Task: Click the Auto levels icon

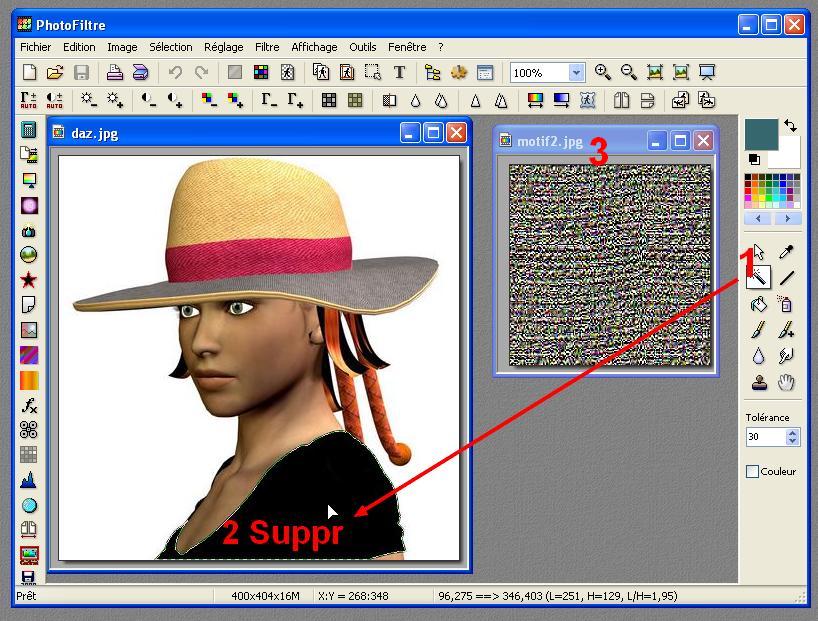Action: coord(29,100)
